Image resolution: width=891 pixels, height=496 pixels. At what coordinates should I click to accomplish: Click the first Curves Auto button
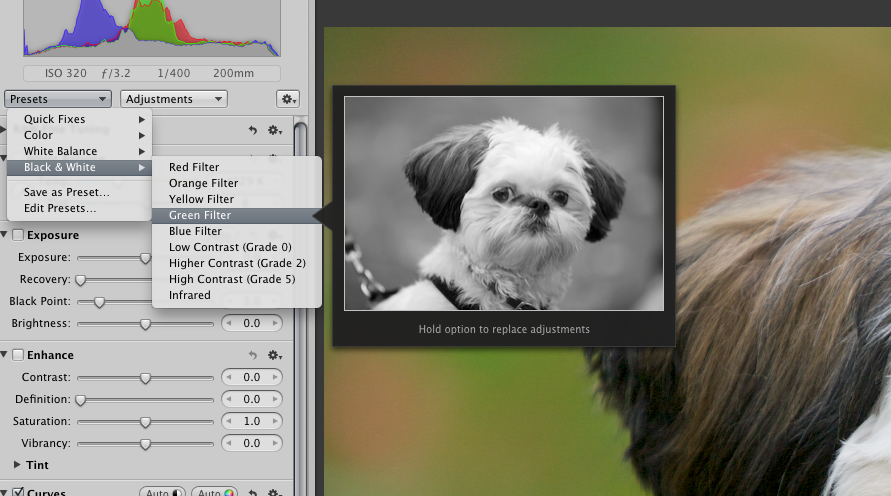coord(162,492)
